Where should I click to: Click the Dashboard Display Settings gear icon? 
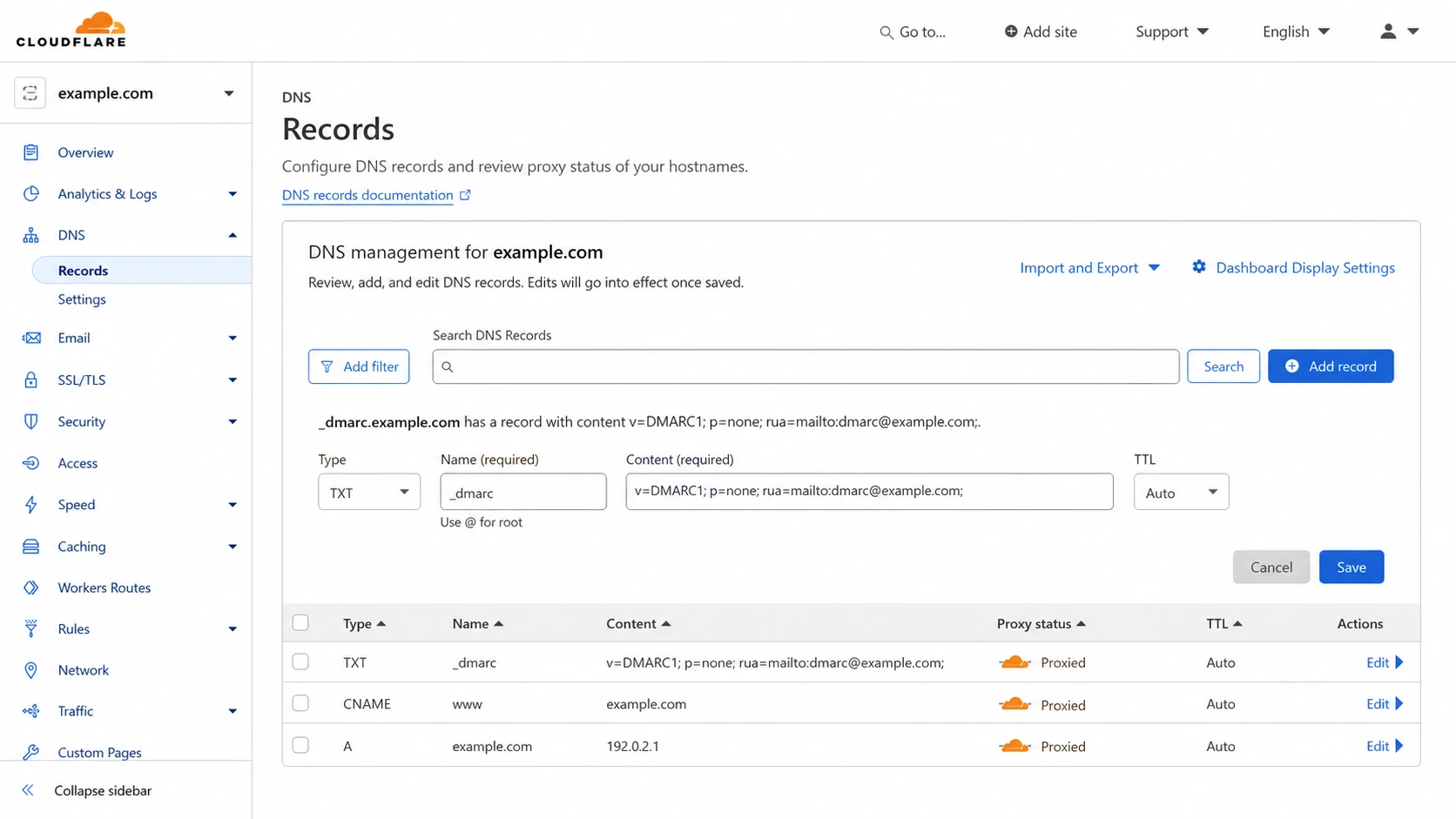(1199, 266)
